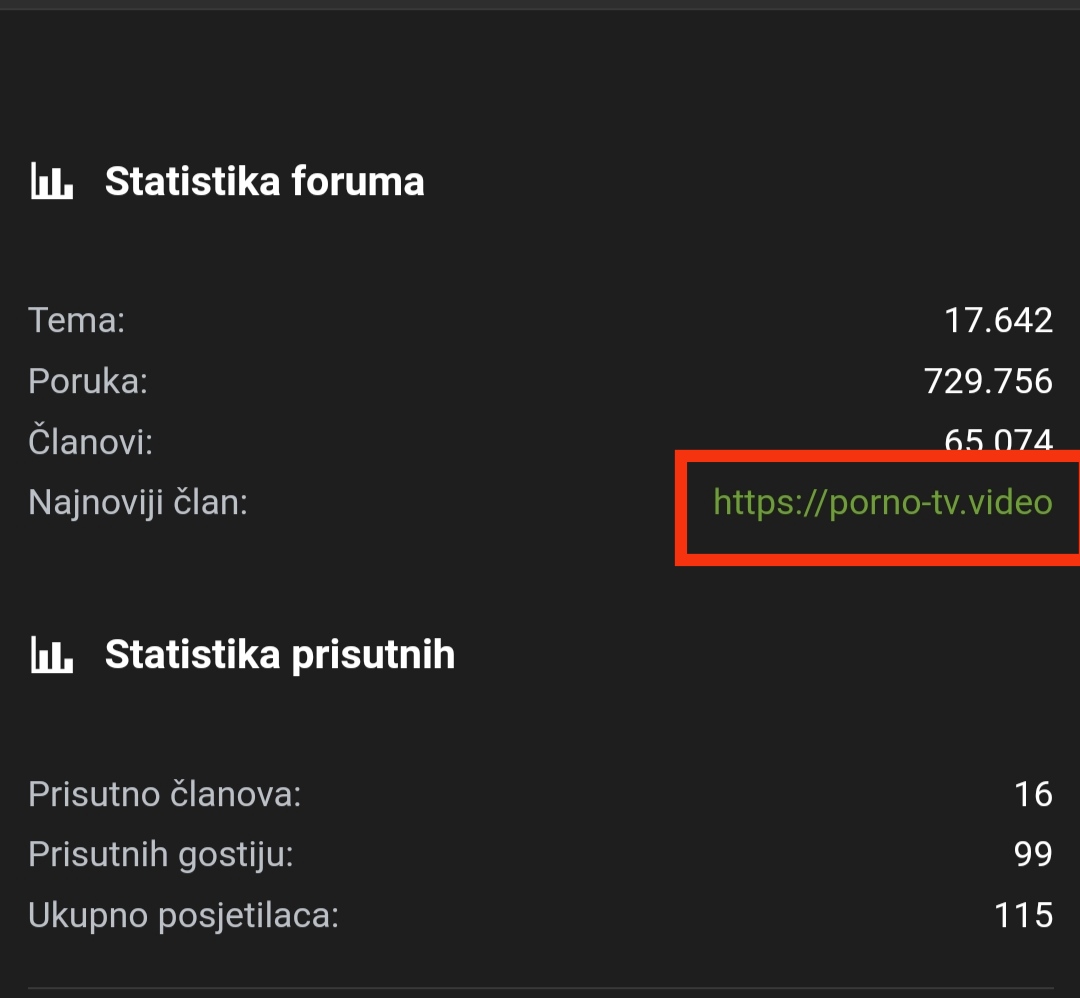Click the topics count 17.642

click(998, 320)
